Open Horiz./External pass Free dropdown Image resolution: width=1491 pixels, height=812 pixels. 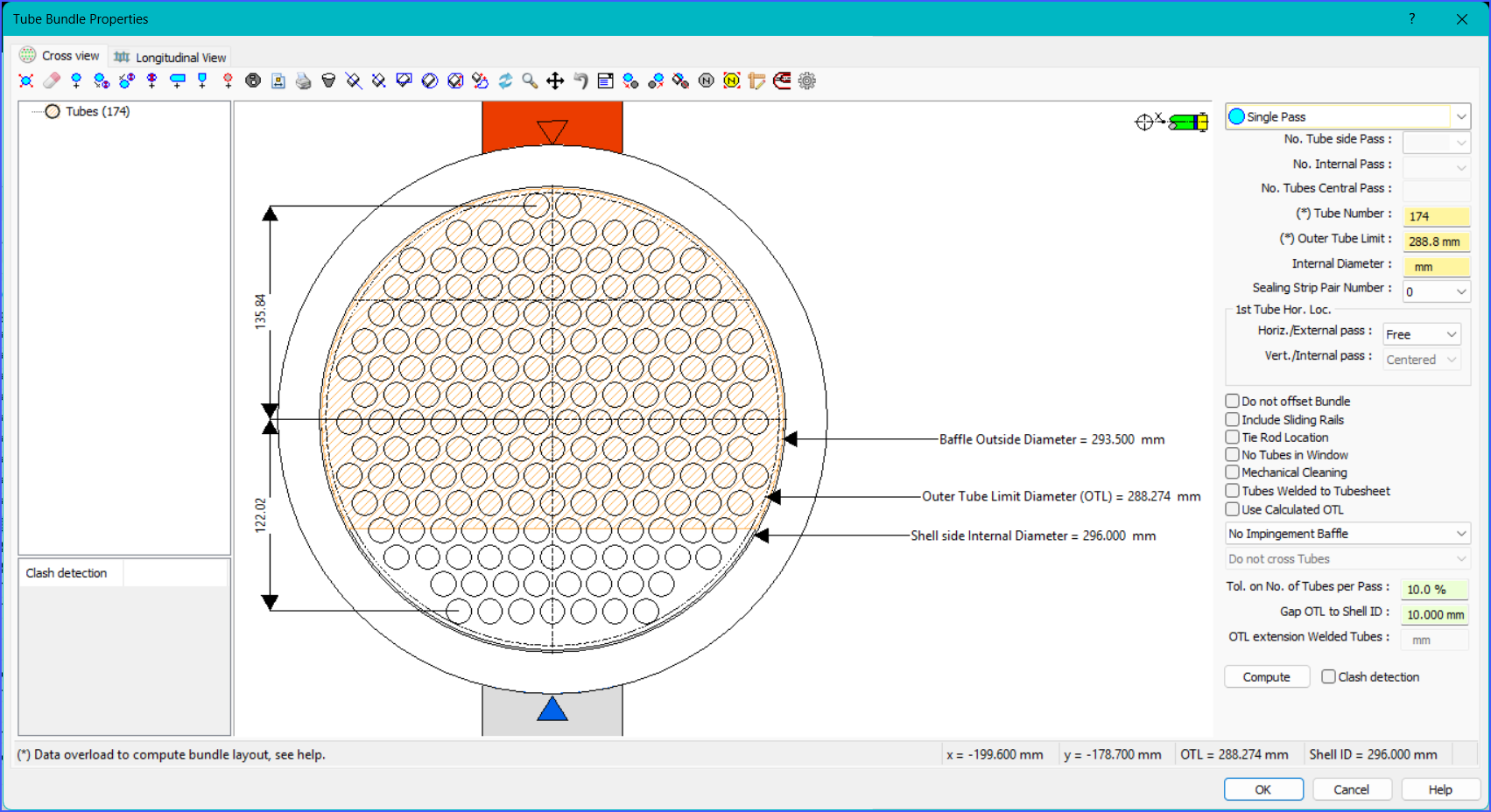pyautogui.click(x=1422, y=334)
